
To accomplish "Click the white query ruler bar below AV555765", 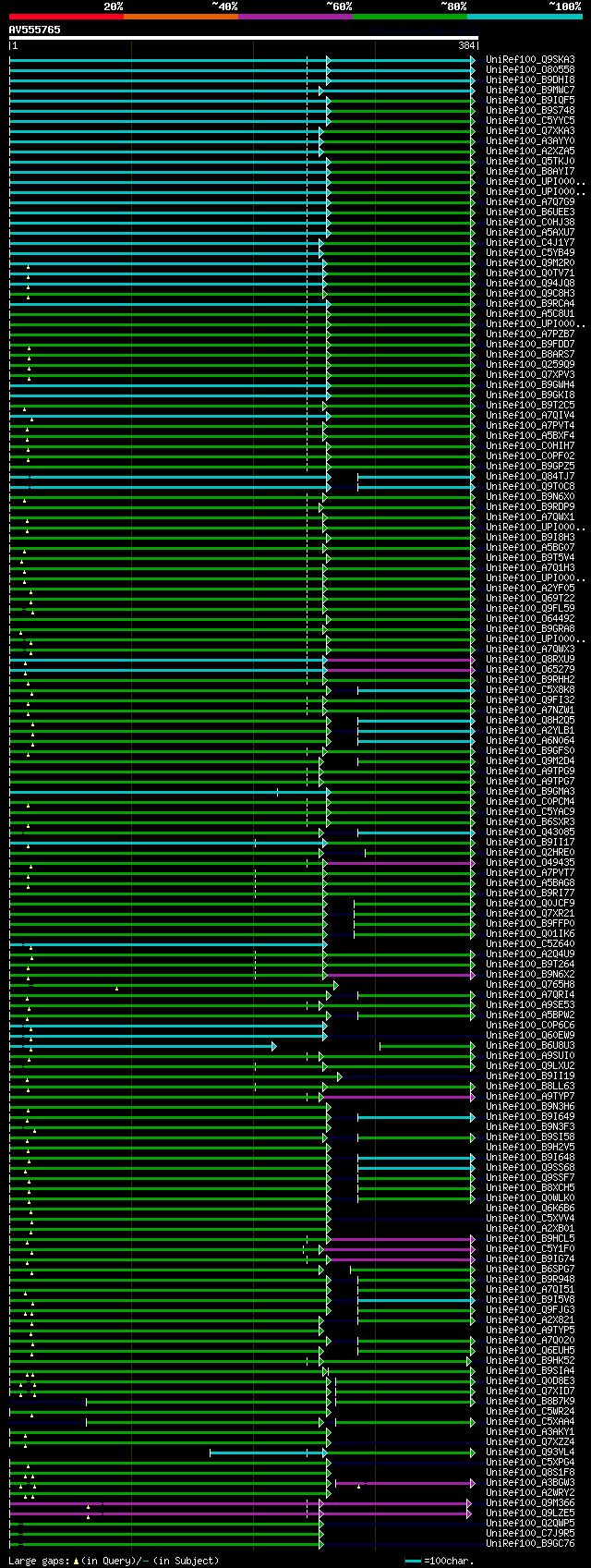I will [x=244, y=38].
